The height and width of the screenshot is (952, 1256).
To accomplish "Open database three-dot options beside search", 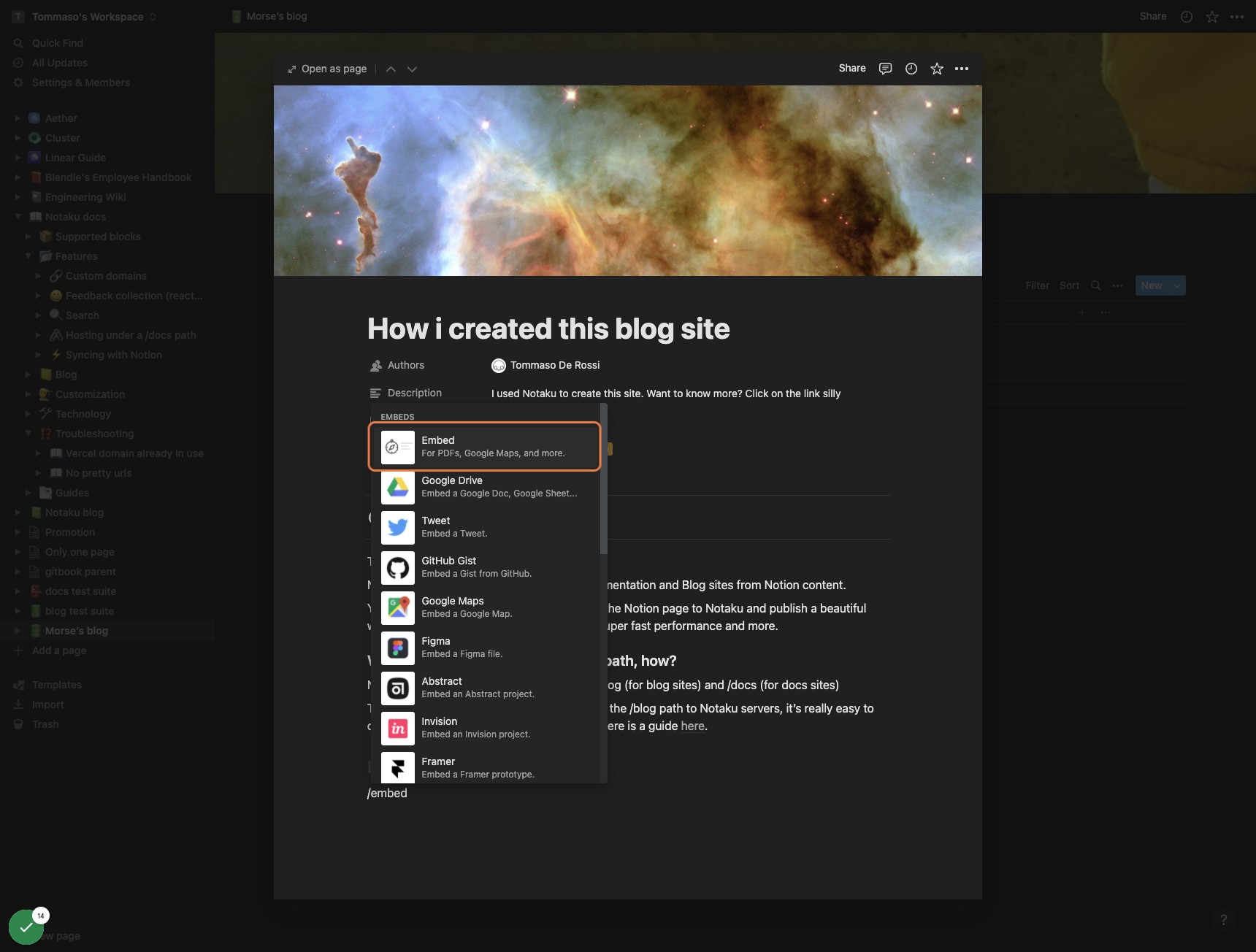I will click(x=1117, y=285).
